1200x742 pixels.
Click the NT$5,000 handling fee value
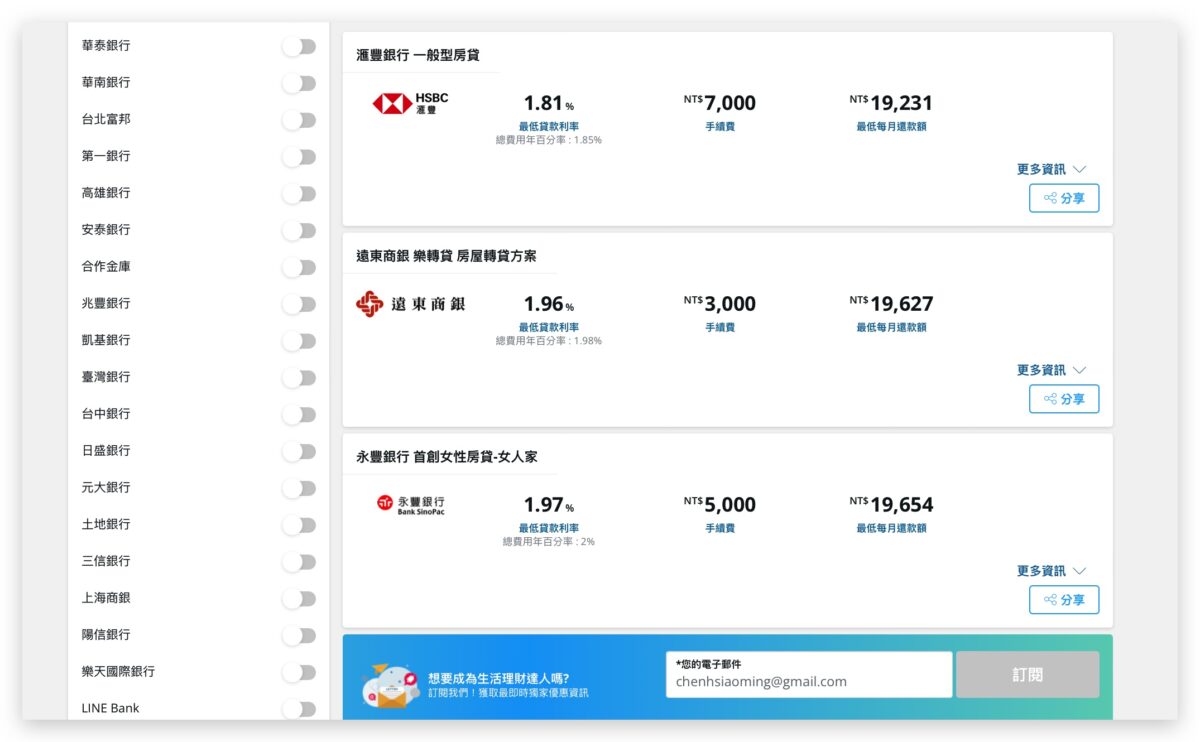720,505
